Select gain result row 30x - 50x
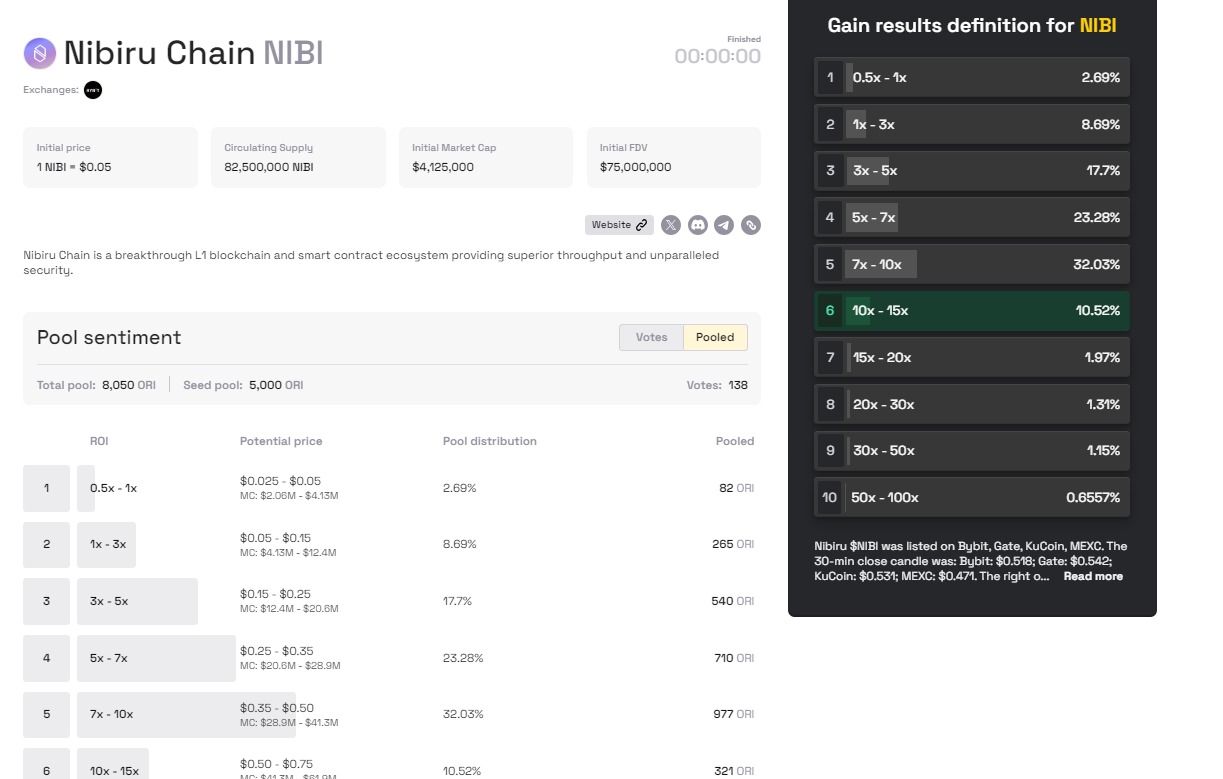The image size is (1223, 779). click(x=972, y=451)
